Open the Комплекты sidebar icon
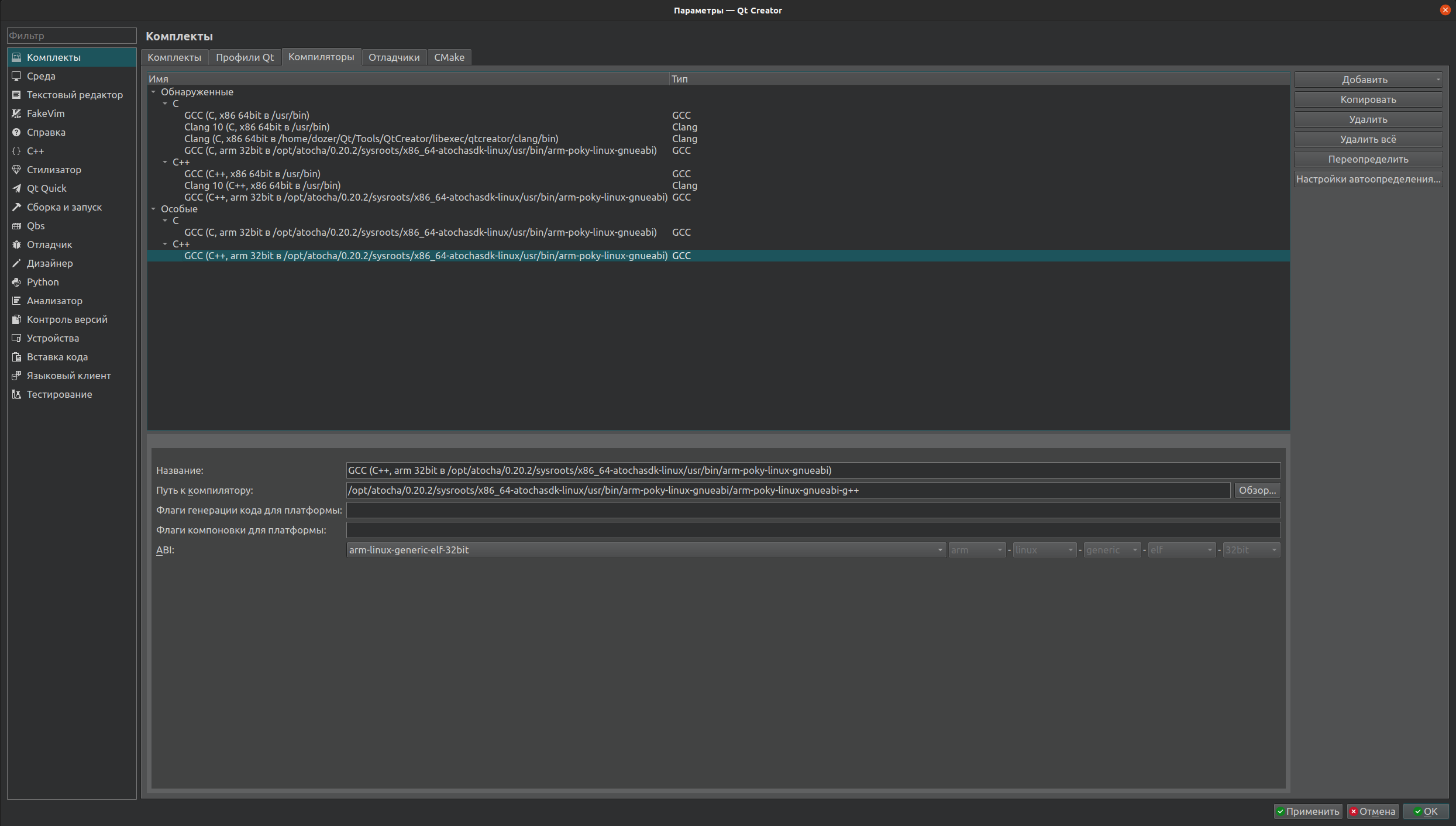The width and height of the screenshot is (1456, 826). (16, 57)
